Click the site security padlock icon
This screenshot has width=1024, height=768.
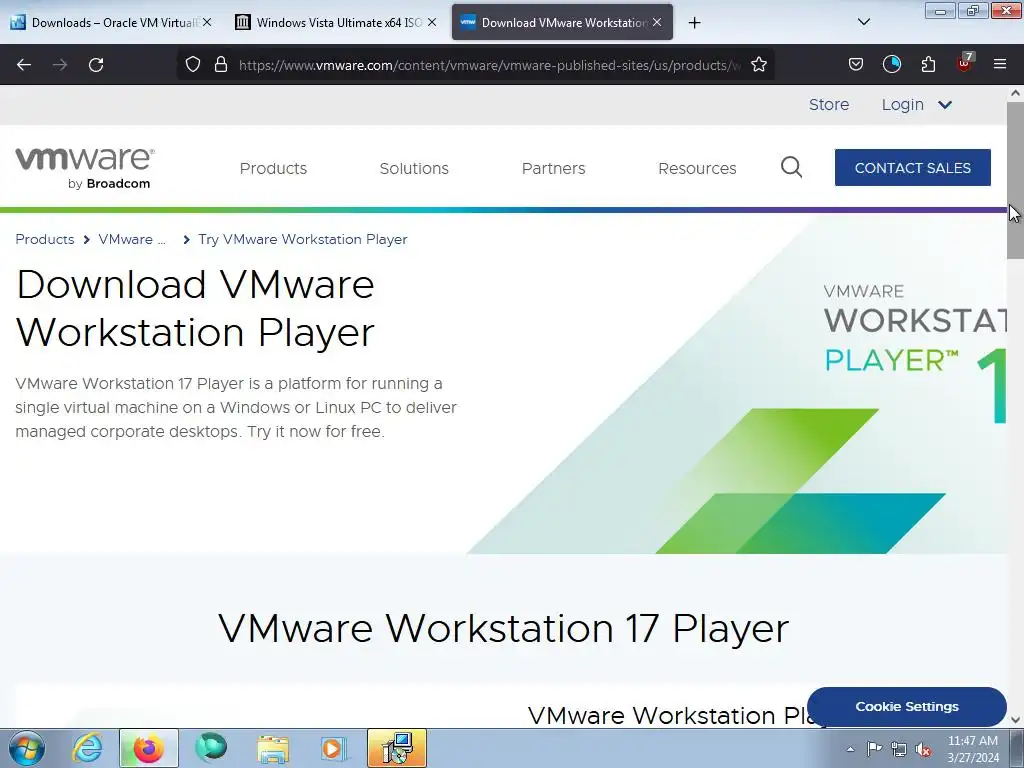(x=221, y=65)
